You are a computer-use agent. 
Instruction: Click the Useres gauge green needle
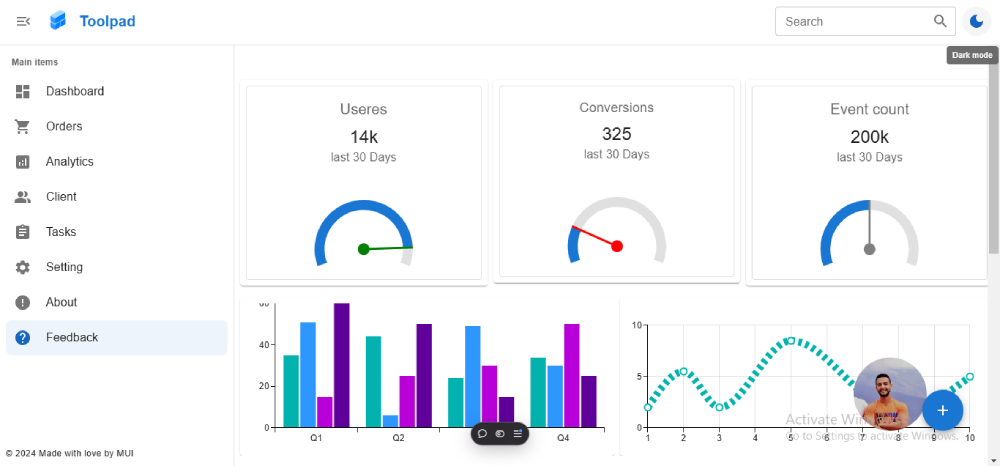386,248
